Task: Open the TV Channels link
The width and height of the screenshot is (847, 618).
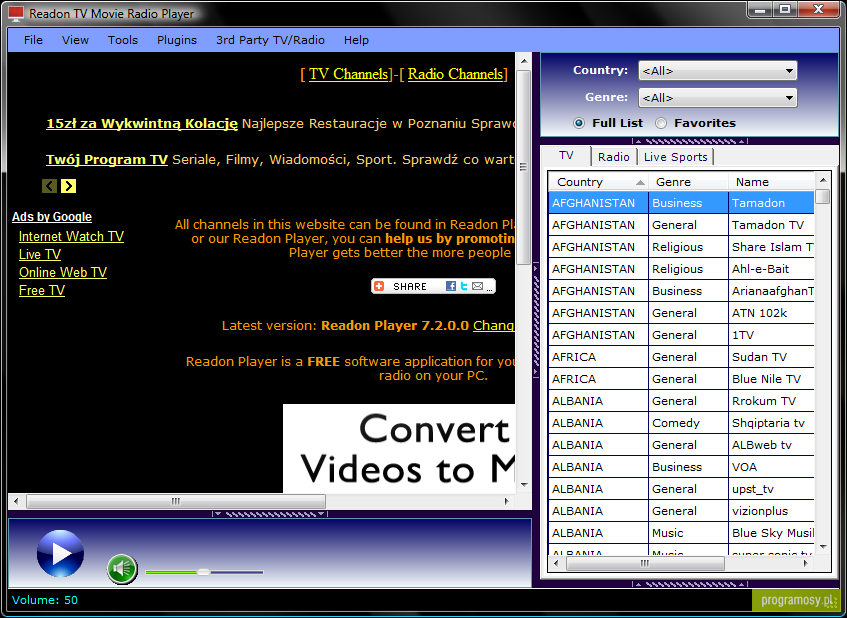Action: (x=348, y=75)
